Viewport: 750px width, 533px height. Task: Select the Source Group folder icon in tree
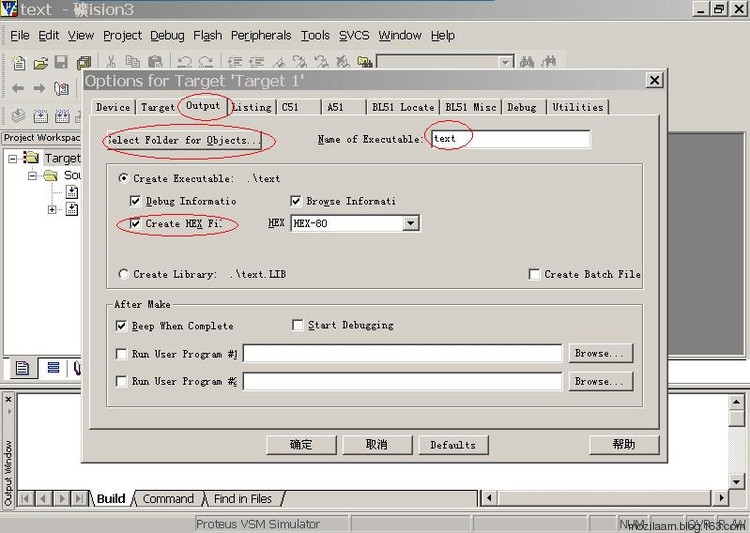click(x=50, y=175)
